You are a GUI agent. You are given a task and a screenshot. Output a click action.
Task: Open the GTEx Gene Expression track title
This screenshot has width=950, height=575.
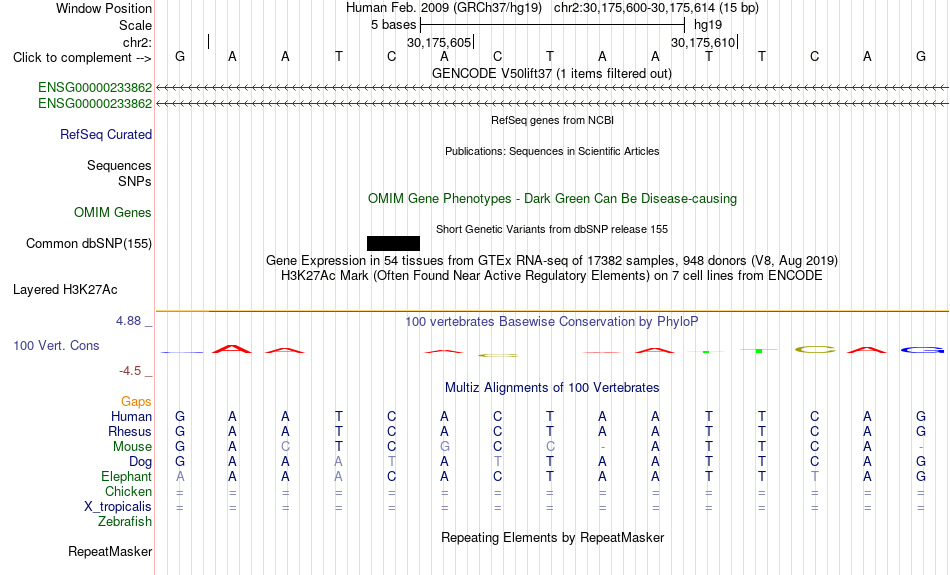(552, 261)
